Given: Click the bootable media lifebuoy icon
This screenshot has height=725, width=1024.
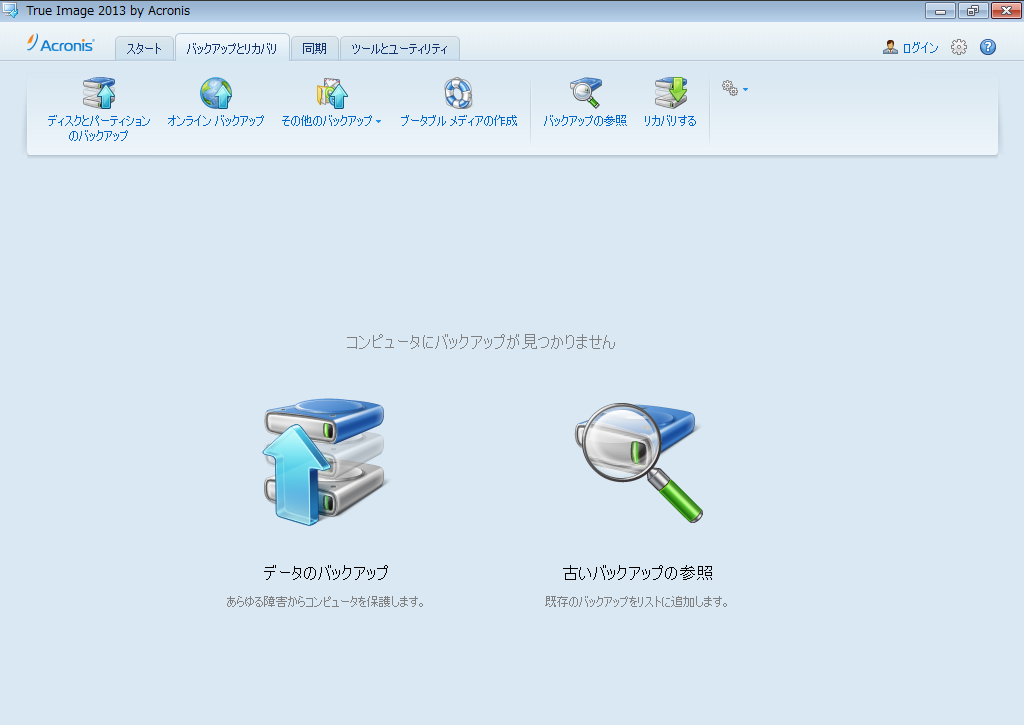Looking at the screenshot, I should pyautogui.click(x=458, y=94).
